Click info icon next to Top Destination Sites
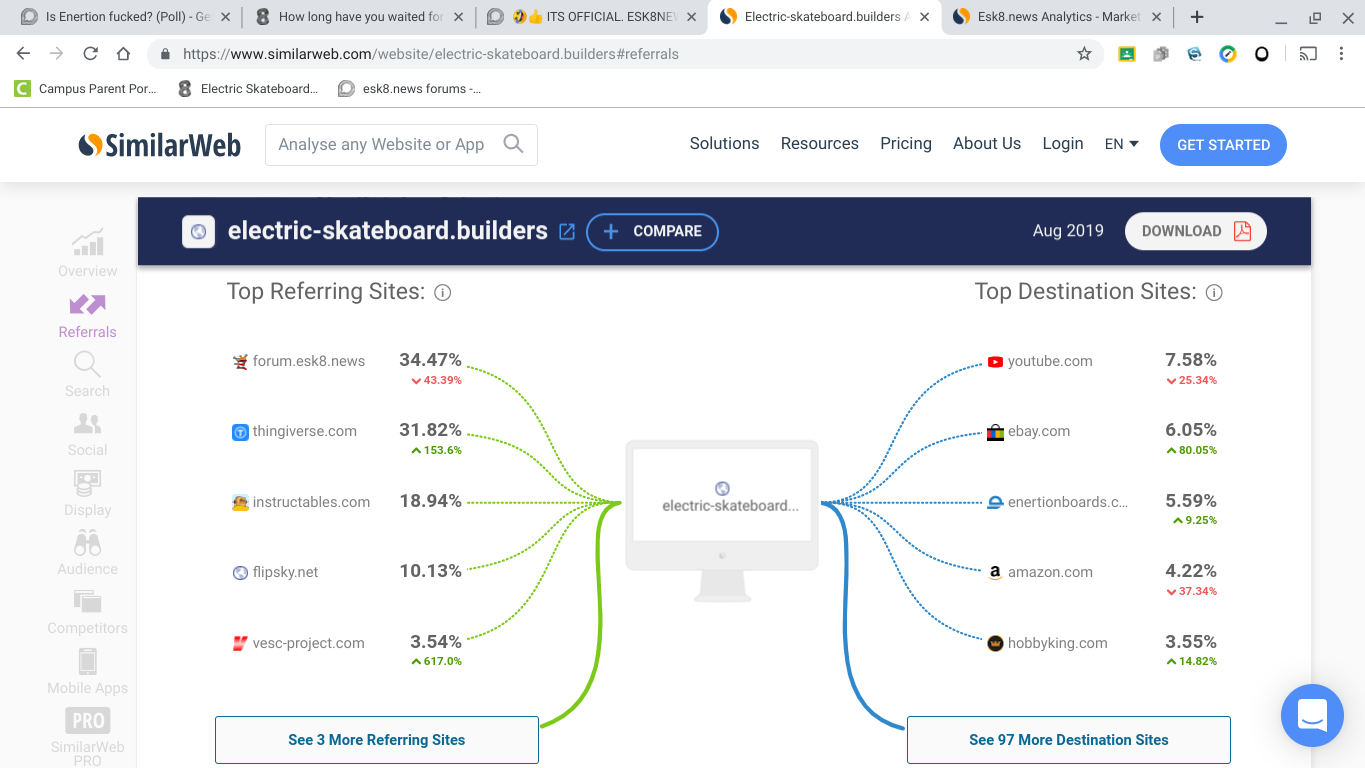The width and height of the screenshot is (1365, 768). (x=1214, y=293)
